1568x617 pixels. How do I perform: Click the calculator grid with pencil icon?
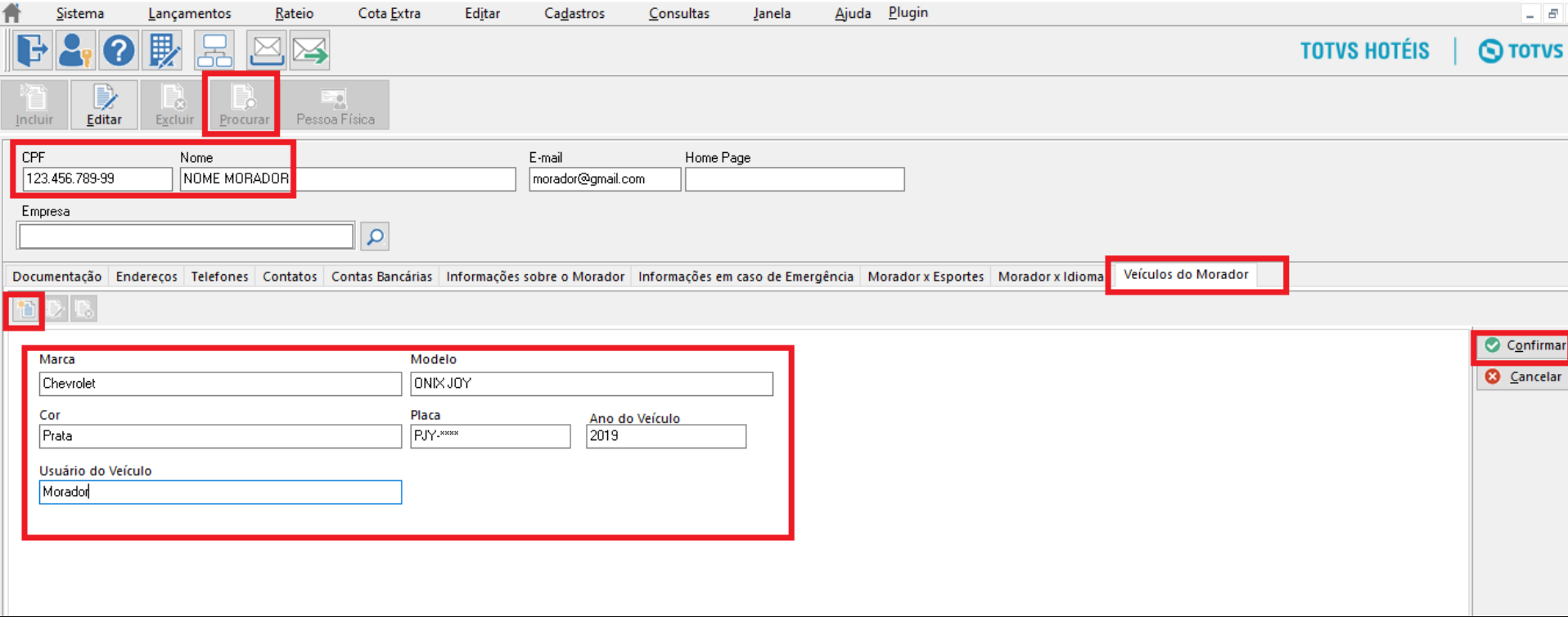pos(164,51)
